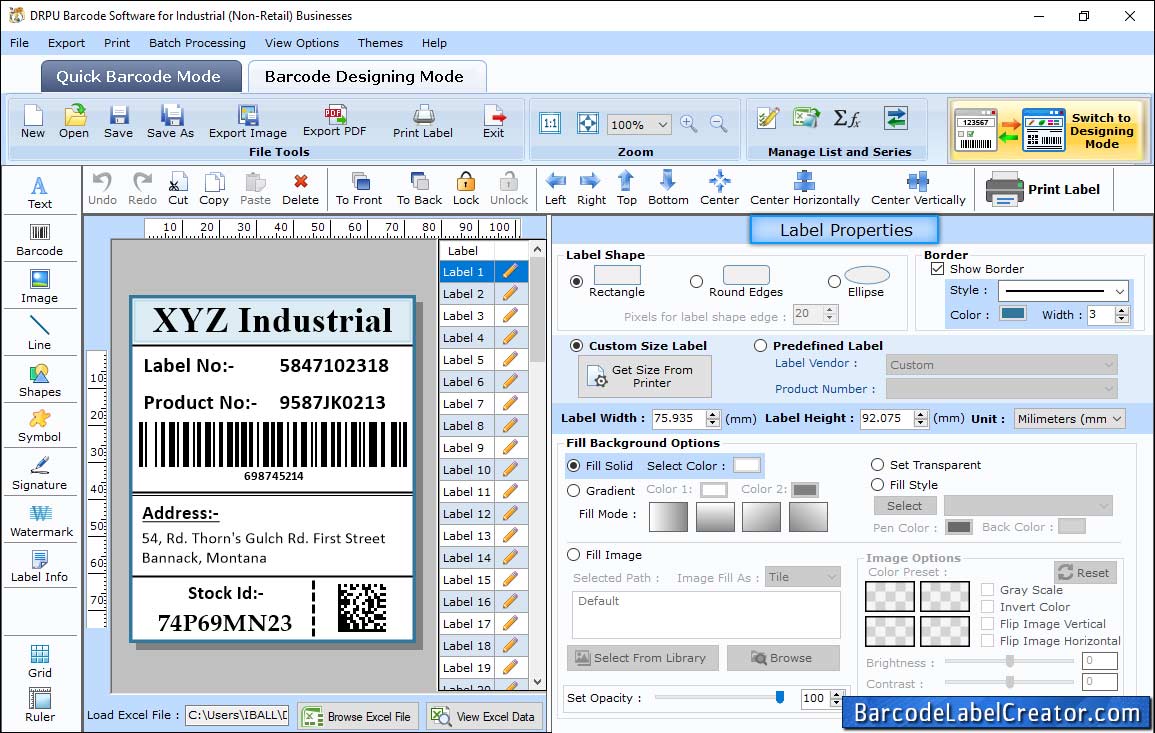
Task: Open the Product Number dropdown
Action: click(x=1001, y=388)
